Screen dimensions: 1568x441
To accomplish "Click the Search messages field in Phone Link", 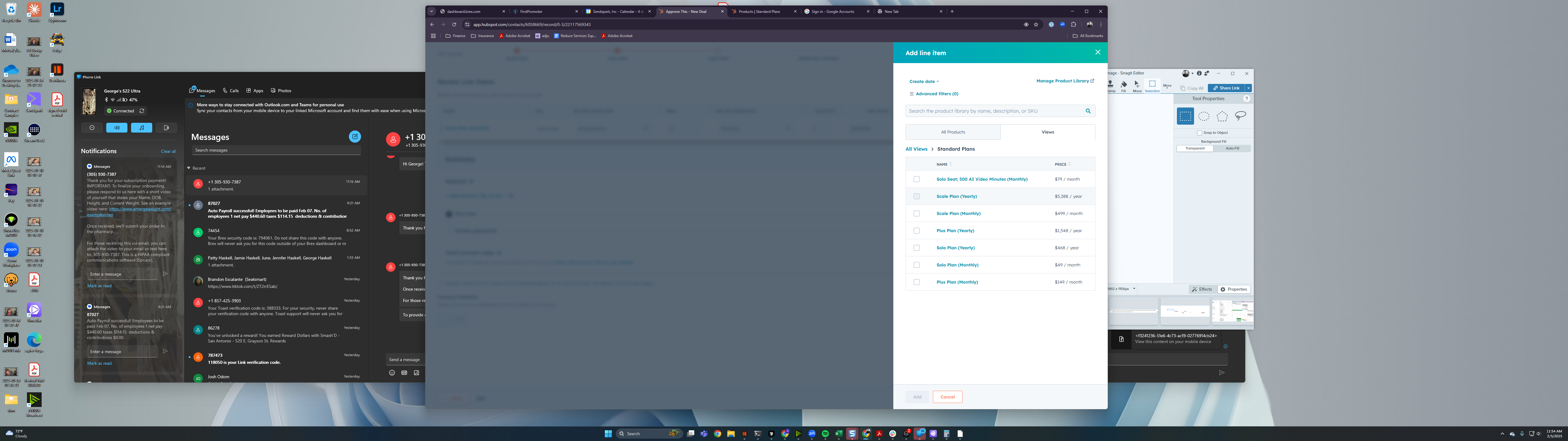I will (276, 150).
